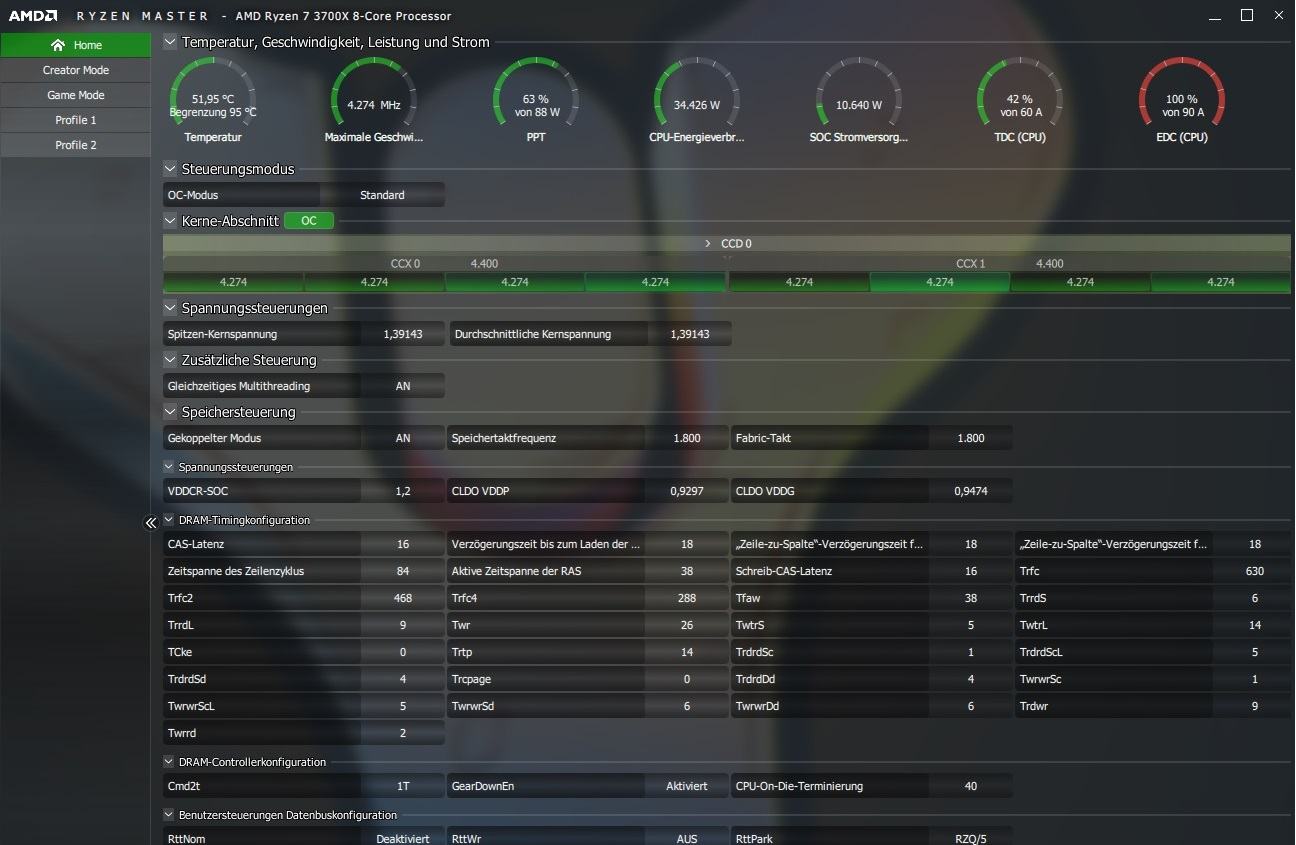Collapse the Spannungssteuerungen section near Spitzen-Kernspannung
This screenshot has height=845, width=1296.
point(170,308)
